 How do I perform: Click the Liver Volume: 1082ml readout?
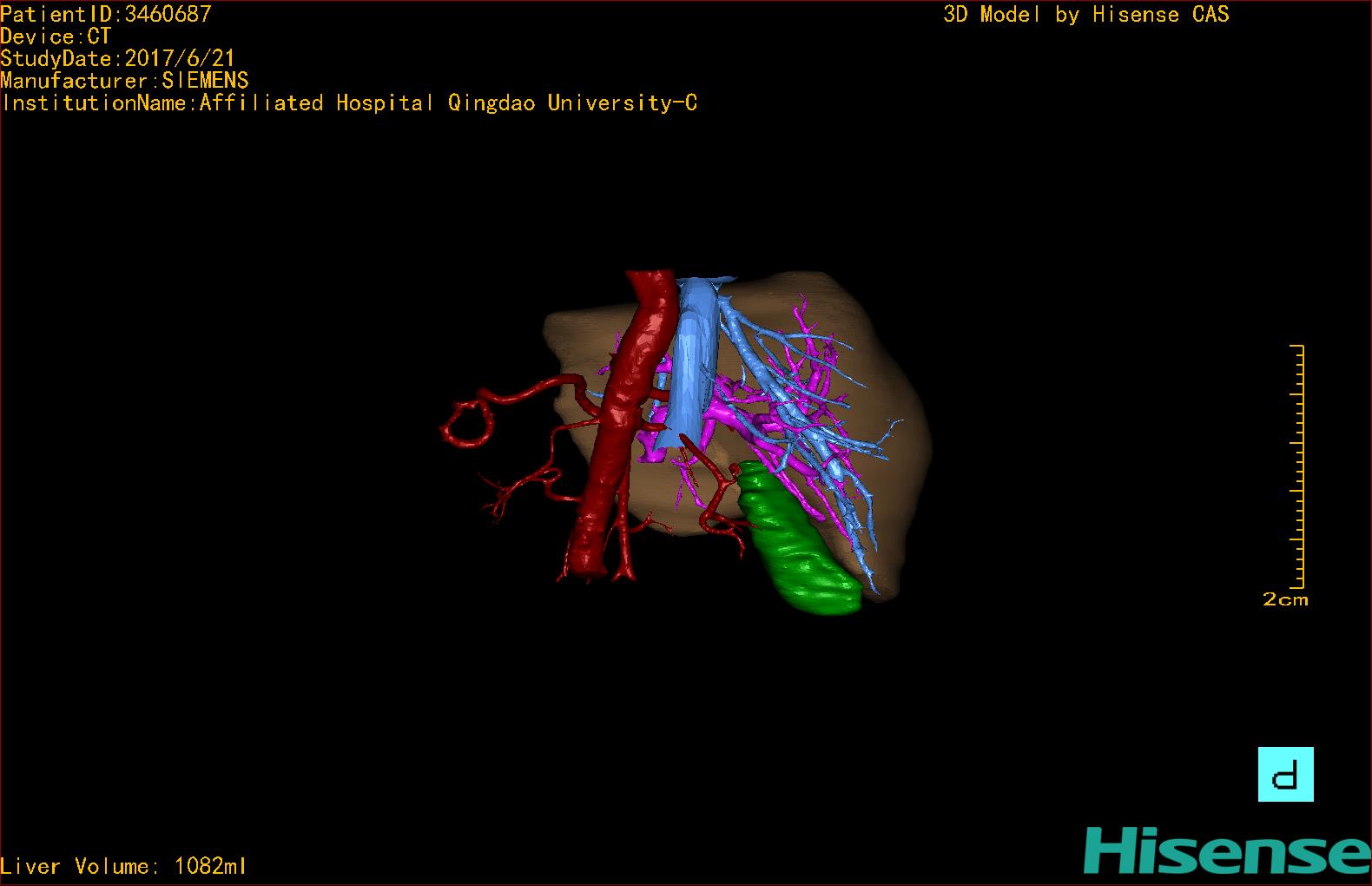(123, 866)
